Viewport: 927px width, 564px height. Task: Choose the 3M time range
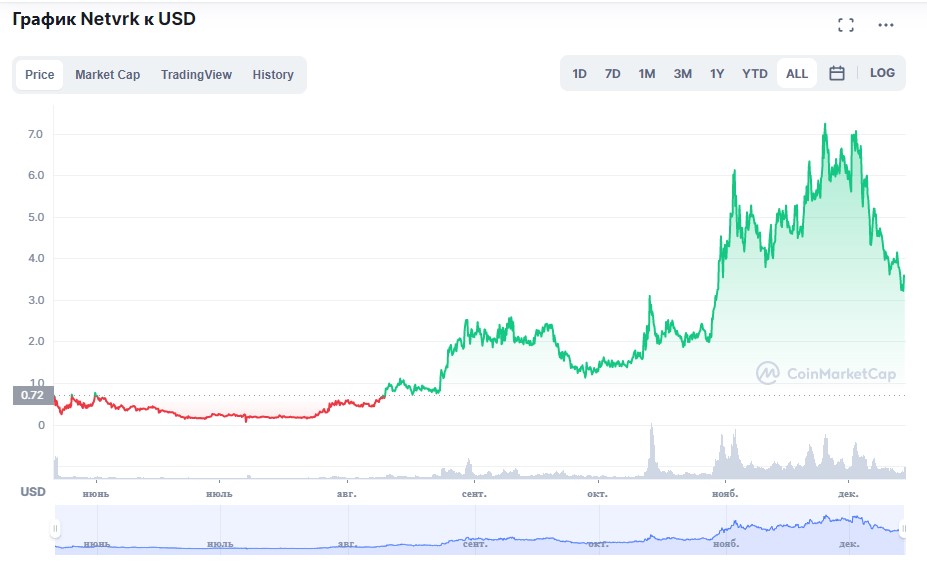[x=682, y=74]
